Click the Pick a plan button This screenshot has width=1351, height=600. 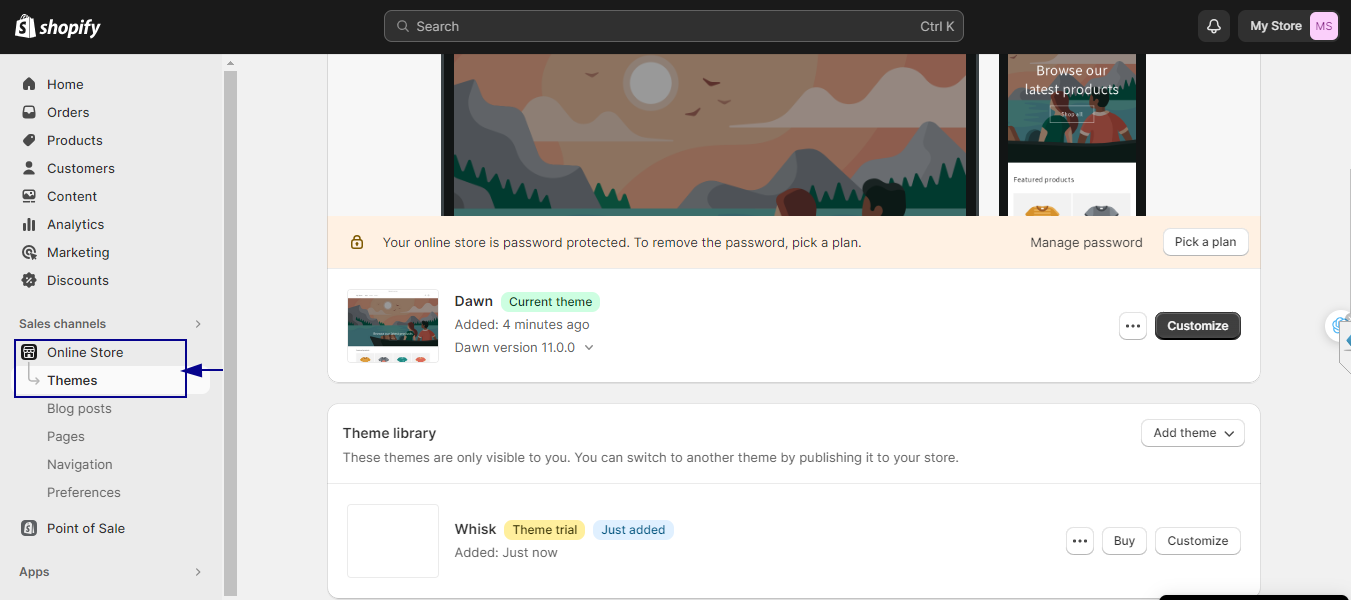coord(1205,242)
